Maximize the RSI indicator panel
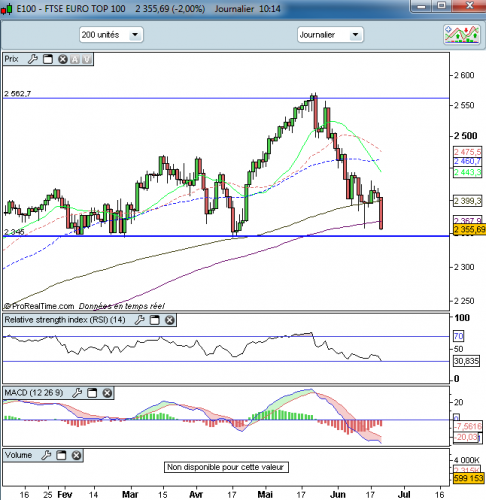The width and height of the screenshot is (486, 500). 154,320
